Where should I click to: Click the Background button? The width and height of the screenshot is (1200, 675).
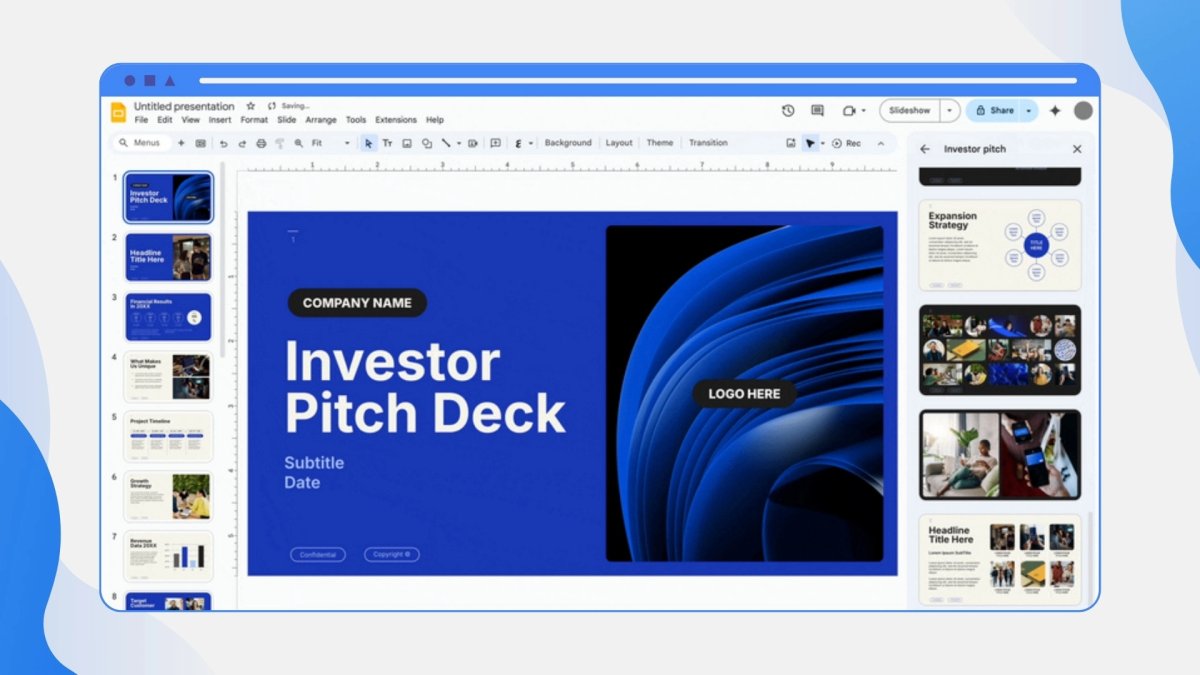click(x=568, y=143)
